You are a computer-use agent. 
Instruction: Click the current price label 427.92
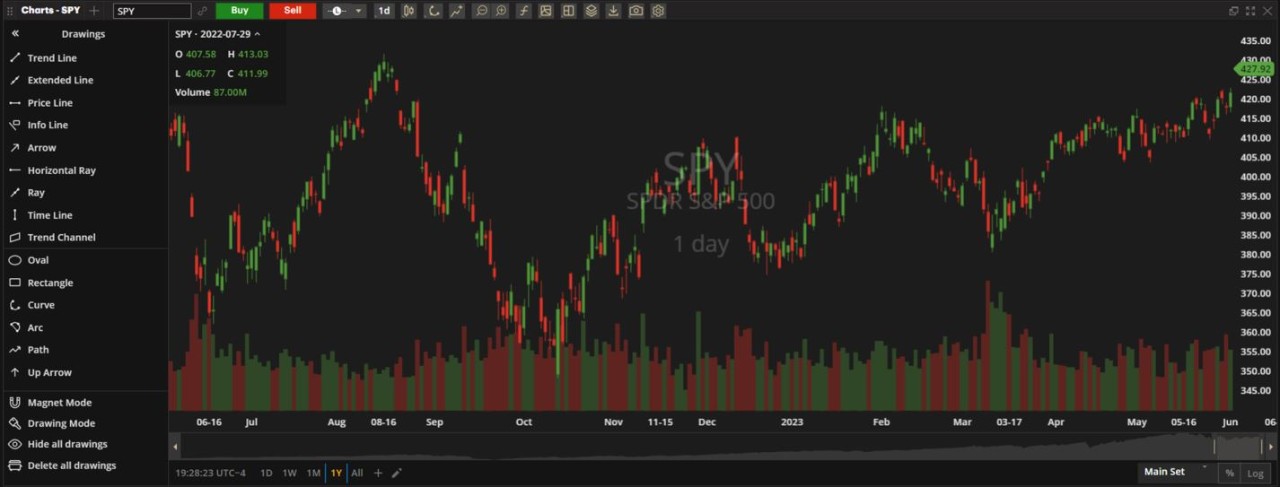click(1256, 70)
